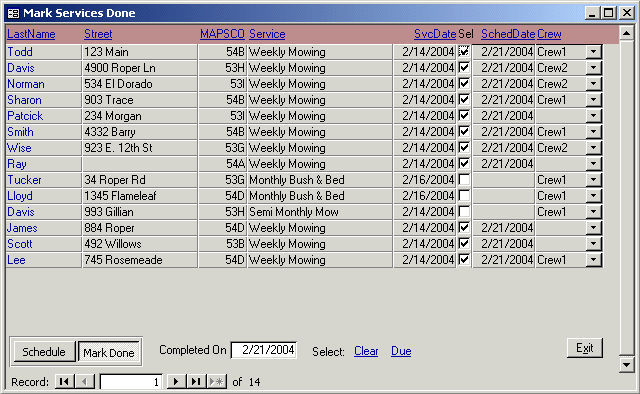Open Crew dropdown for Ray row
The image size is (640, 394).
(593, 164)
